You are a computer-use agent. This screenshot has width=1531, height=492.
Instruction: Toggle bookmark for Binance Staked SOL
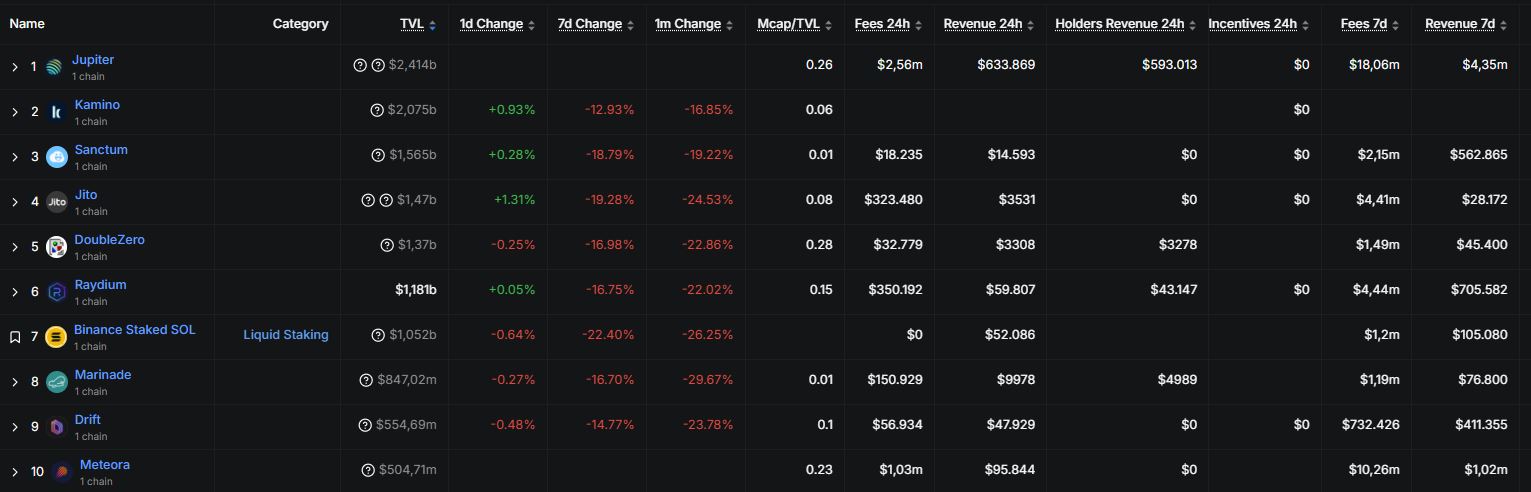point(15,337)
